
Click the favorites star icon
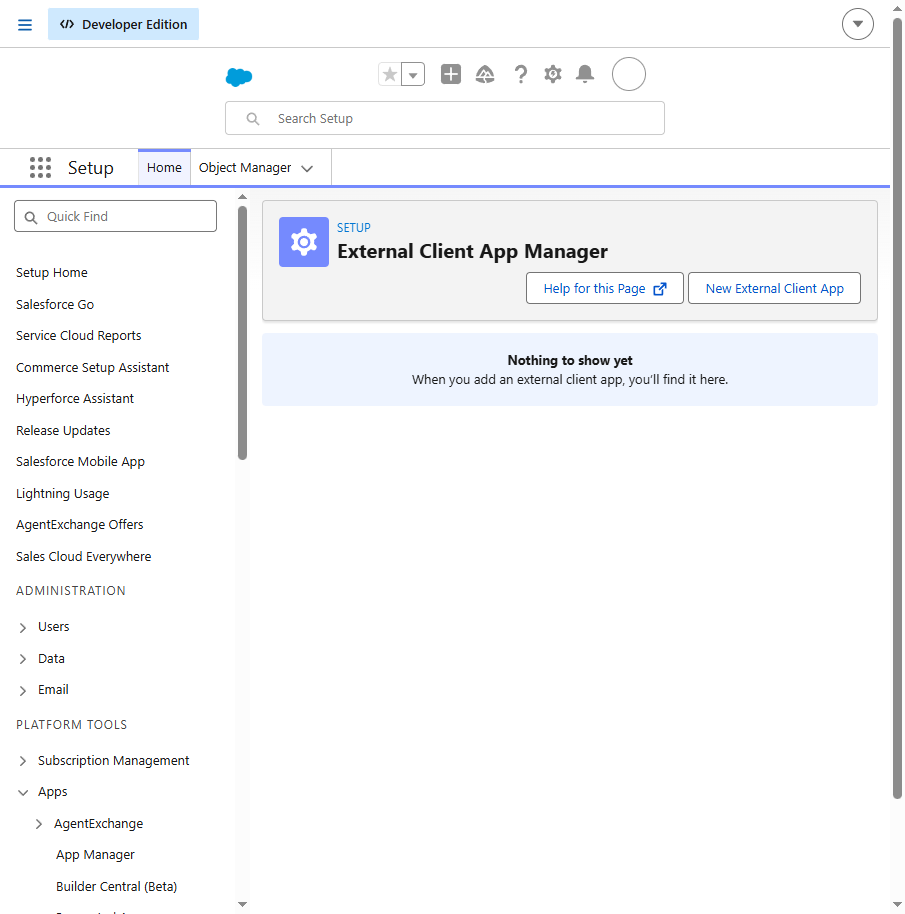click(390, 75)
